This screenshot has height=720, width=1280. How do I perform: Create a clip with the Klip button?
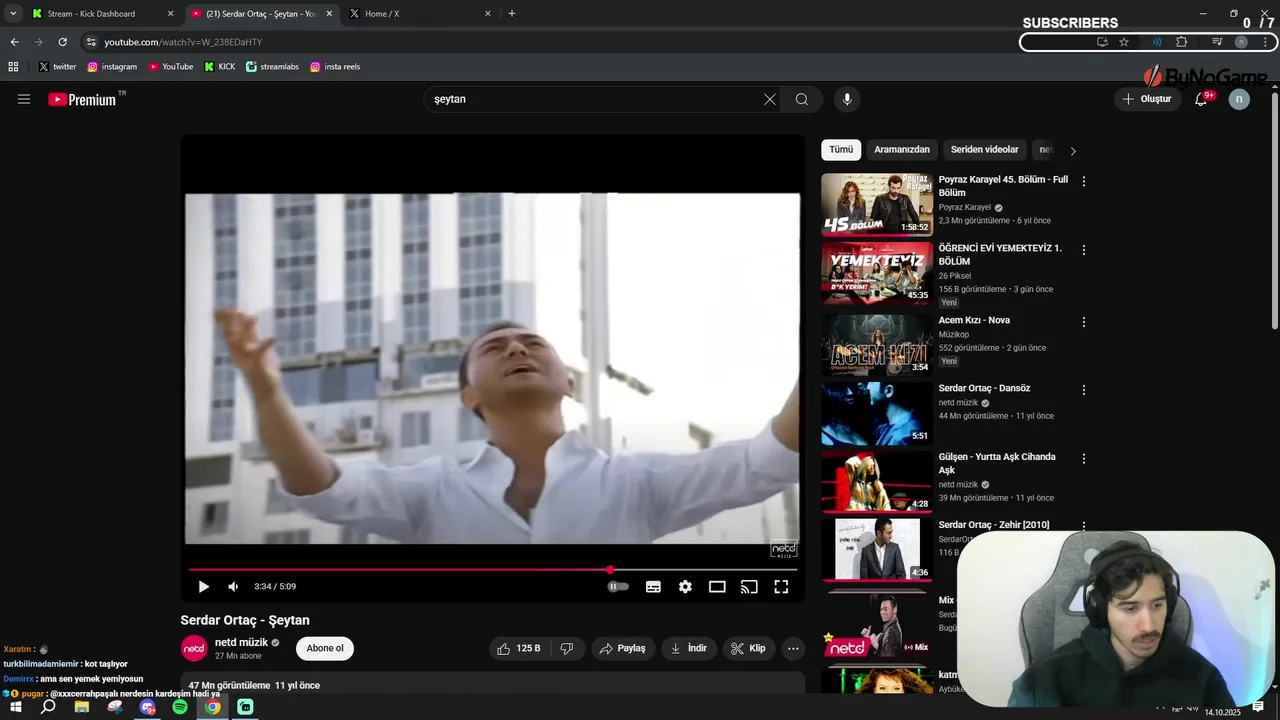[748, 648]
